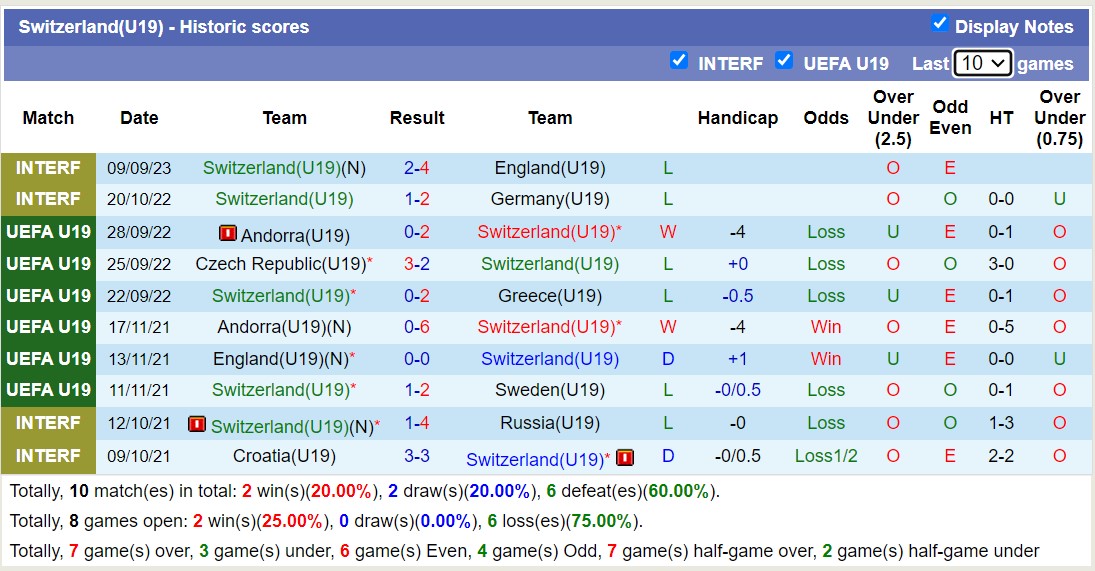
Task: Click the Russia(U19) team name
Action: [550, 423]
